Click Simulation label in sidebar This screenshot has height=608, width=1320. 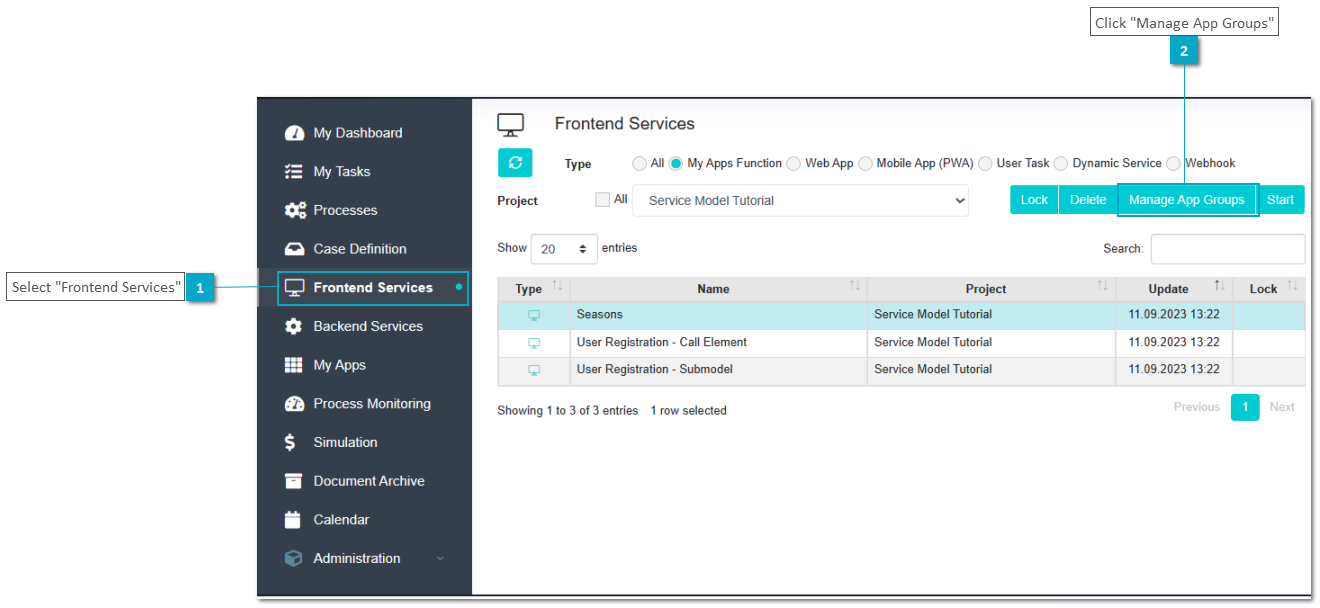(x=346, y=442)
